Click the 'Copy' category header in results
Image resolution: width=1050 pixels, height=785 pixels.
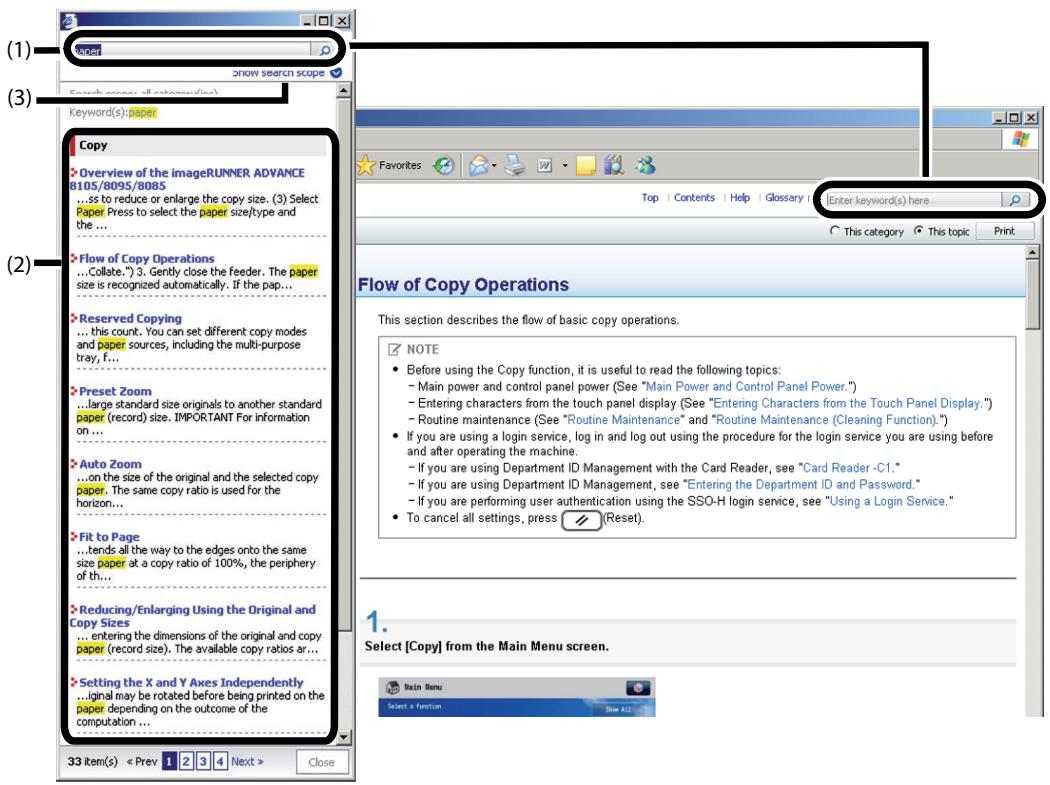[198, 145]
